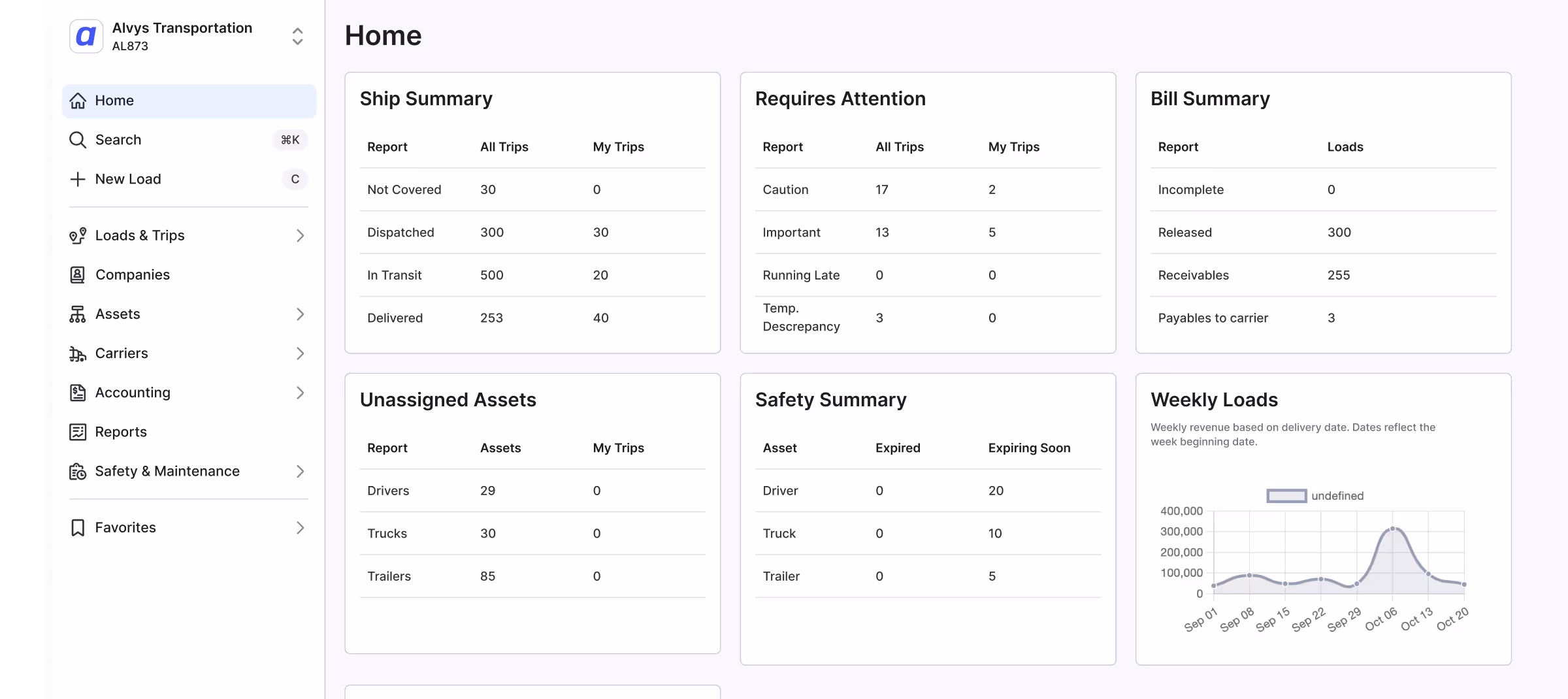The width and height of the screenshot is (1568, 699).
Task: Click the Companies contact-card icon
Action: click(78, 274)
